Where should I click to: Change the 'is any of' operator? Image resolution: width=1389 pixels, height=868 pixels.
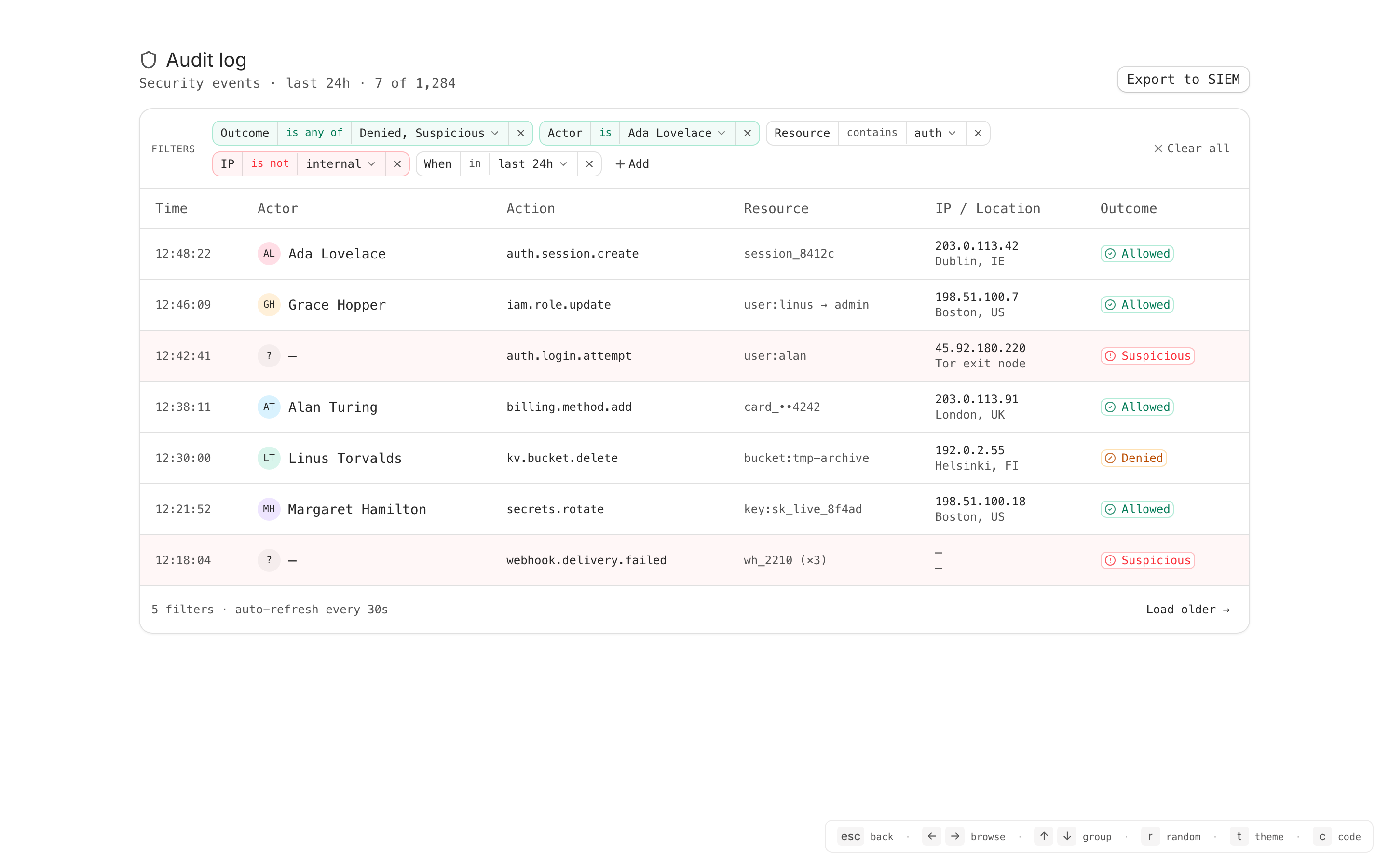[314, 133]
